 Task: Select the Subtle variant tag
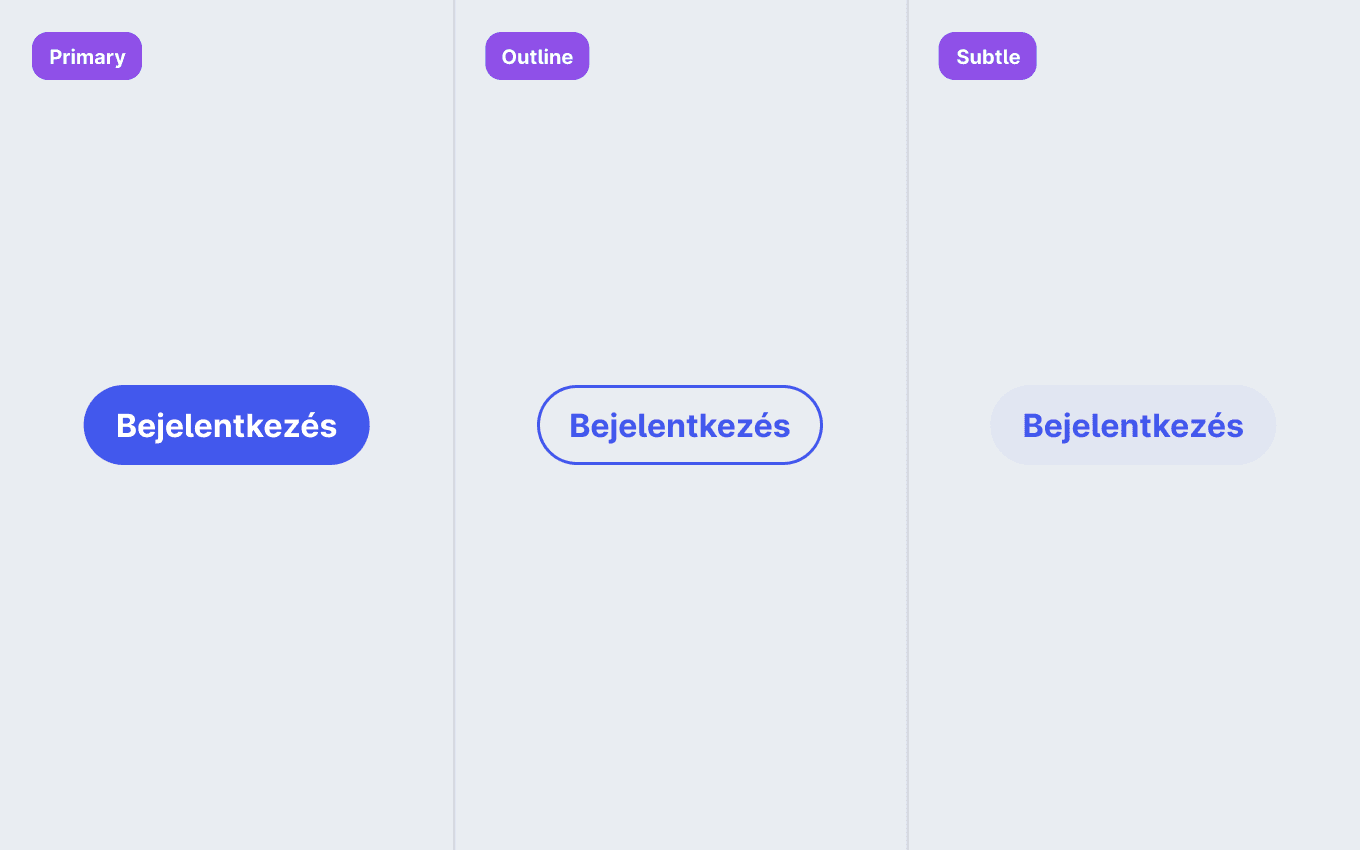[x=988, y=56]
